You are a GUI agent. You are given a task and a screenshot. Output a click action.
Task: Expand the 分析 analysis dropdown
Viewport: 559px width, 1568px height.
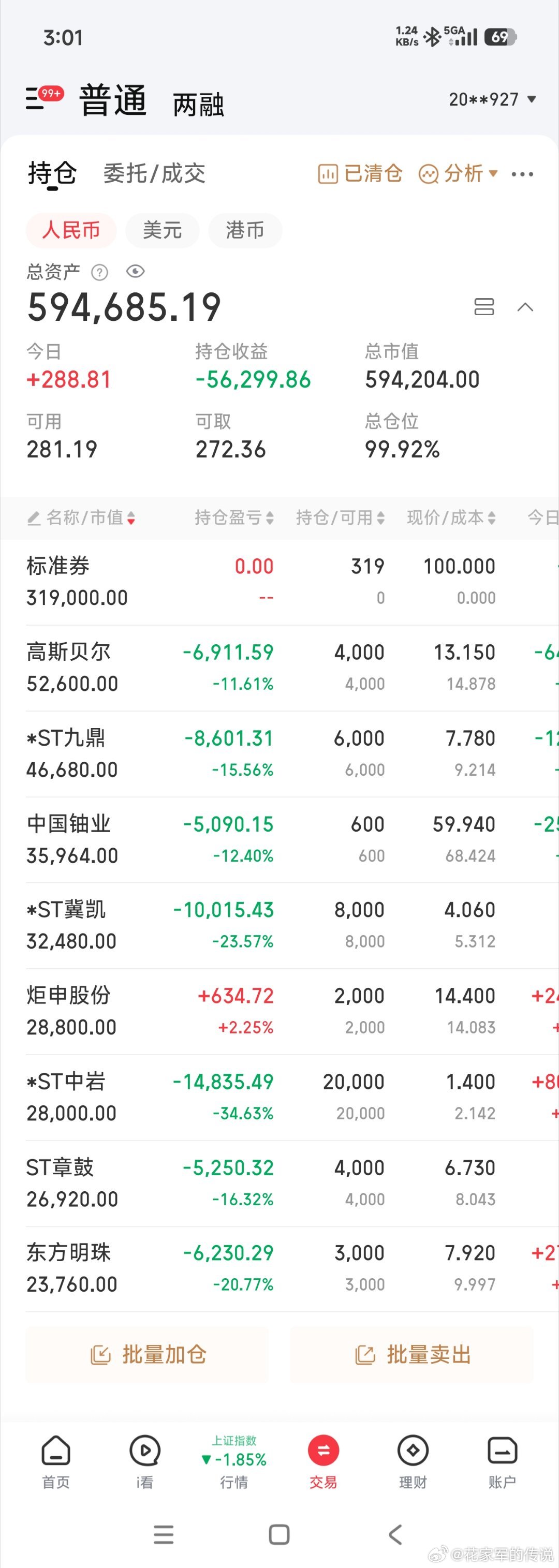tap(458, 174)
